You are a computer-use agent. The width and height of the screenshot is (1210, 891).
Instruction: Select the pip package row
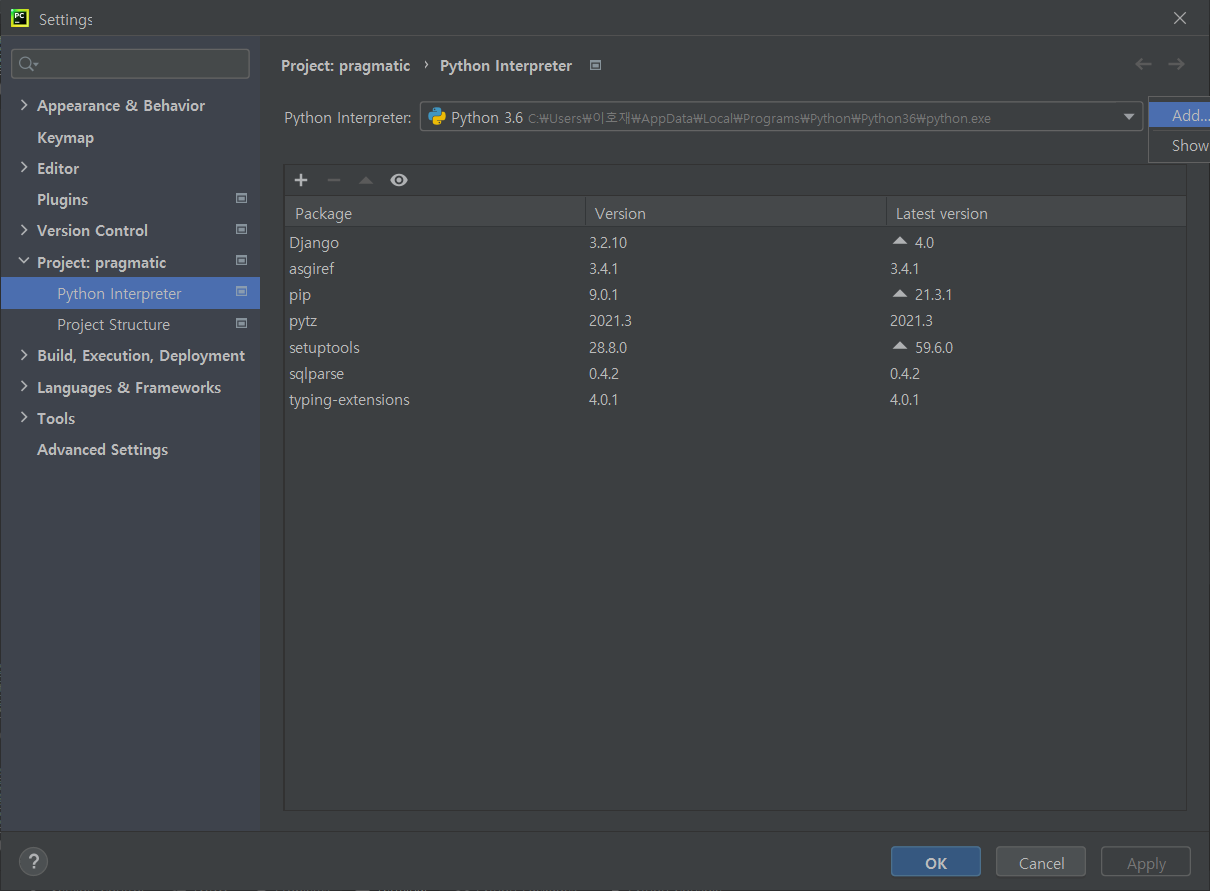pos(735,295)
